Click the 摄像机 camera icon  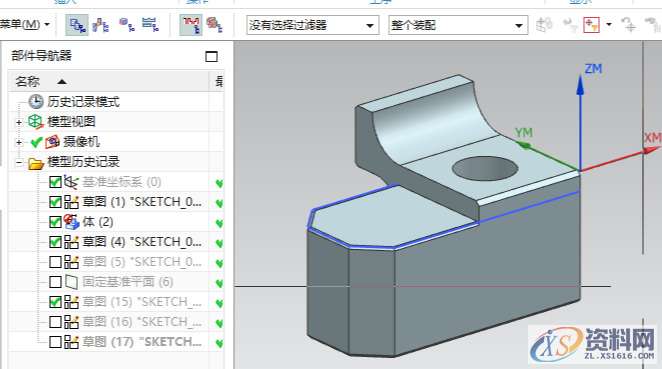point(53,141)
